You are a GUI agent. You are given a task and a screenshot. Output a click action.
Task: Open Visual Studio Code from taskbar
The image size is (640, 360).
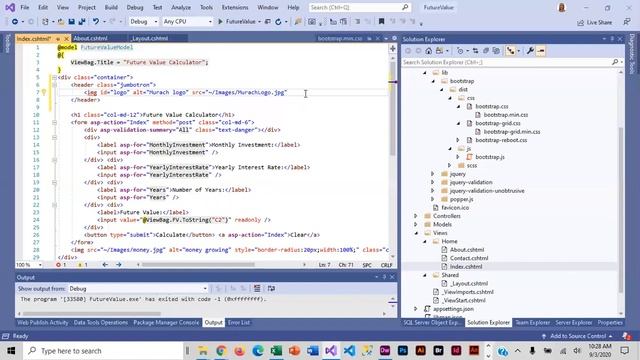[x=349, y=351]
